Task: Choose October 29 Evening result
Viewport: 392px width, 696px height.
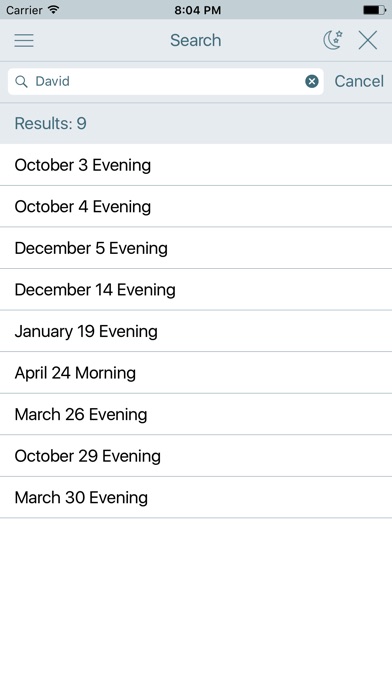Action: click(x=196, y=456)
